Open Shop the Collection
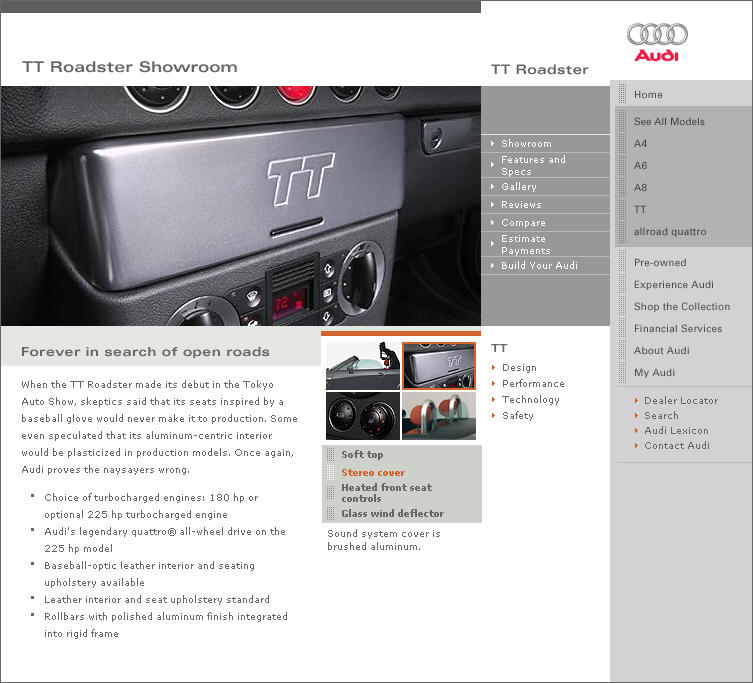This screenshot has width=753, height=683. click(681, 306)
